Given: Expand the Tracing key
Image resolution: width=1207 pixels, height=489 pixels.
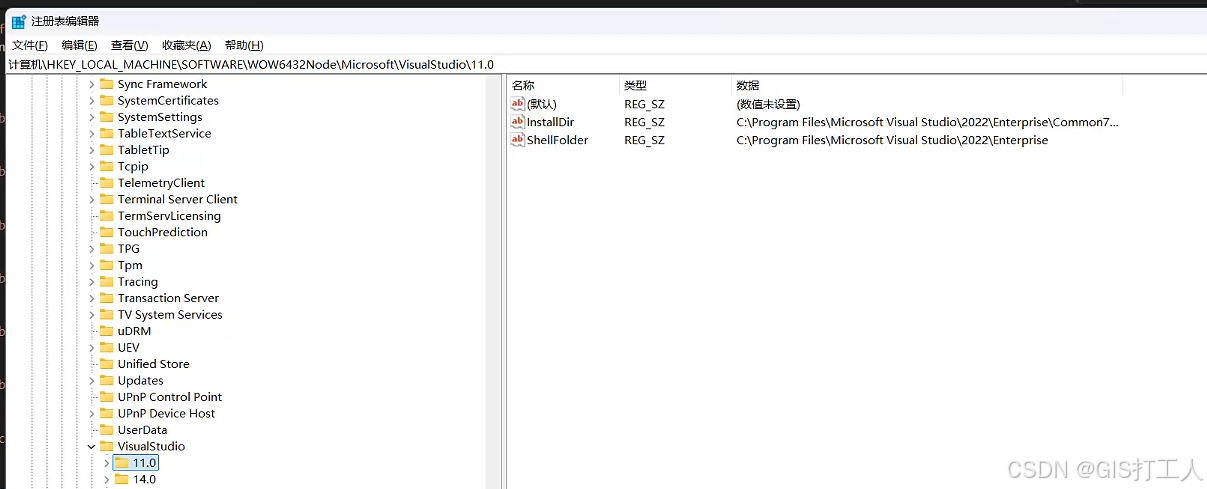Looking at the screenshot, I should point(92,282).
